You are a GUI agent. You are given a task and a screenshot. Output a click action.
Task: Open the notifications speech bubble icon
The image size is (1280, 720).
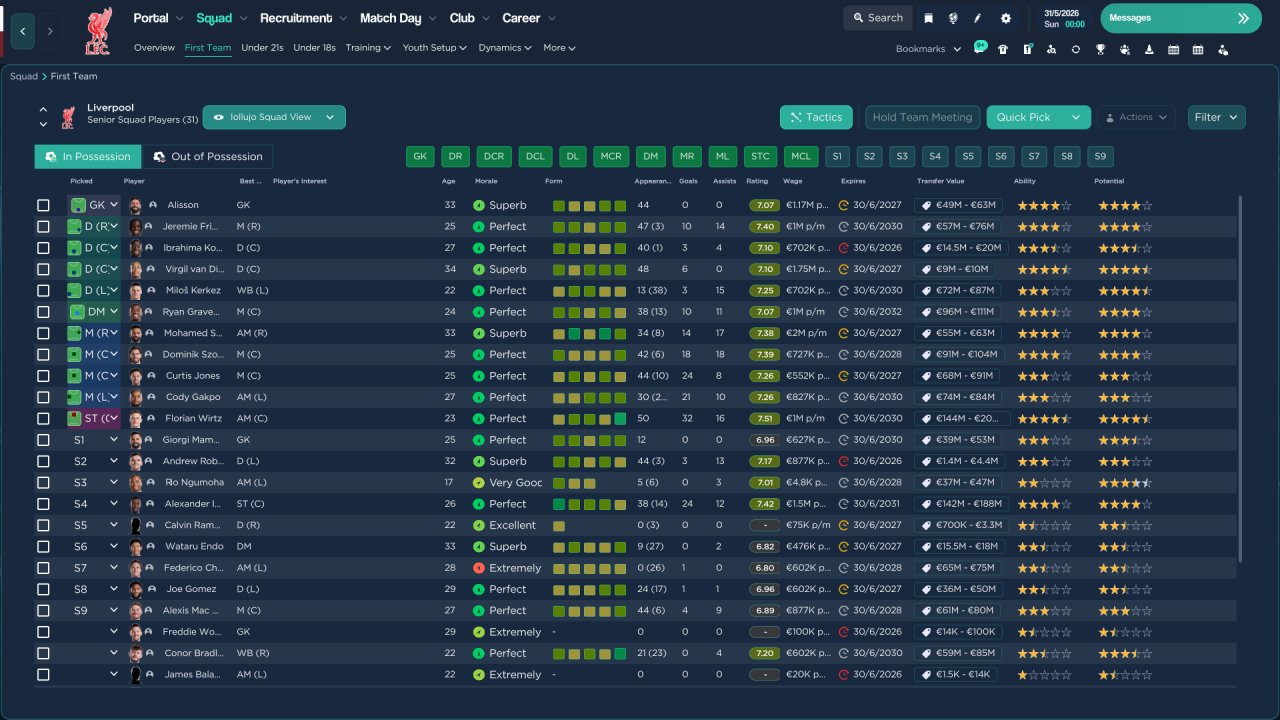tap(980, 49)
